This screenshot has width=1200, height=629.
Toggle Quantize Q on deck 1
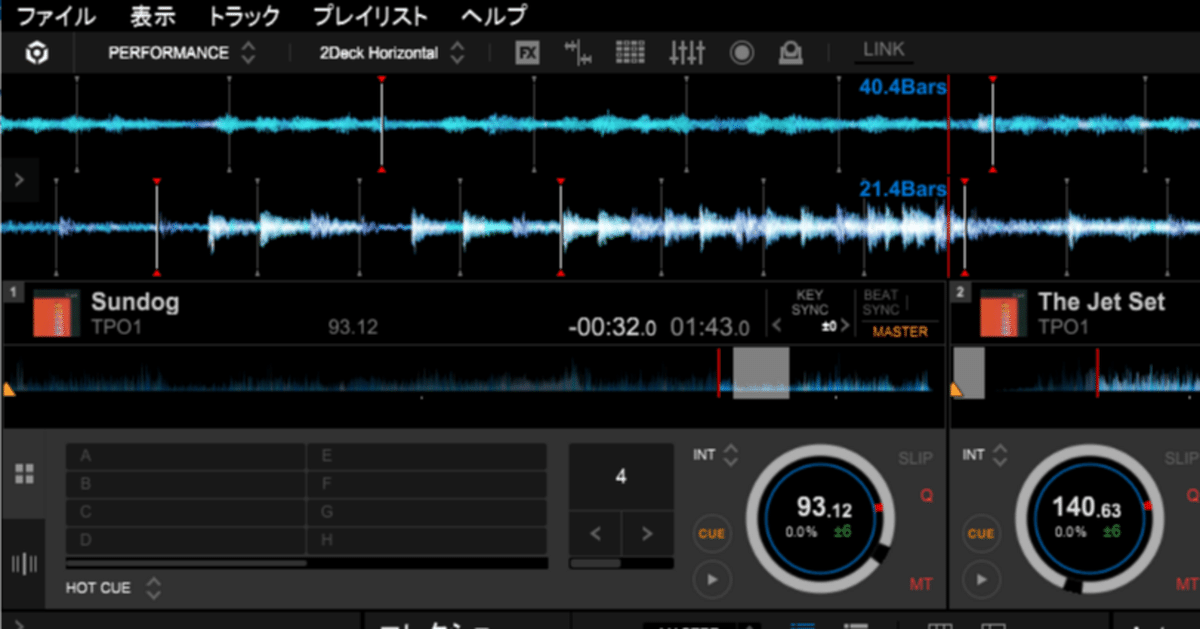point(926,495)
